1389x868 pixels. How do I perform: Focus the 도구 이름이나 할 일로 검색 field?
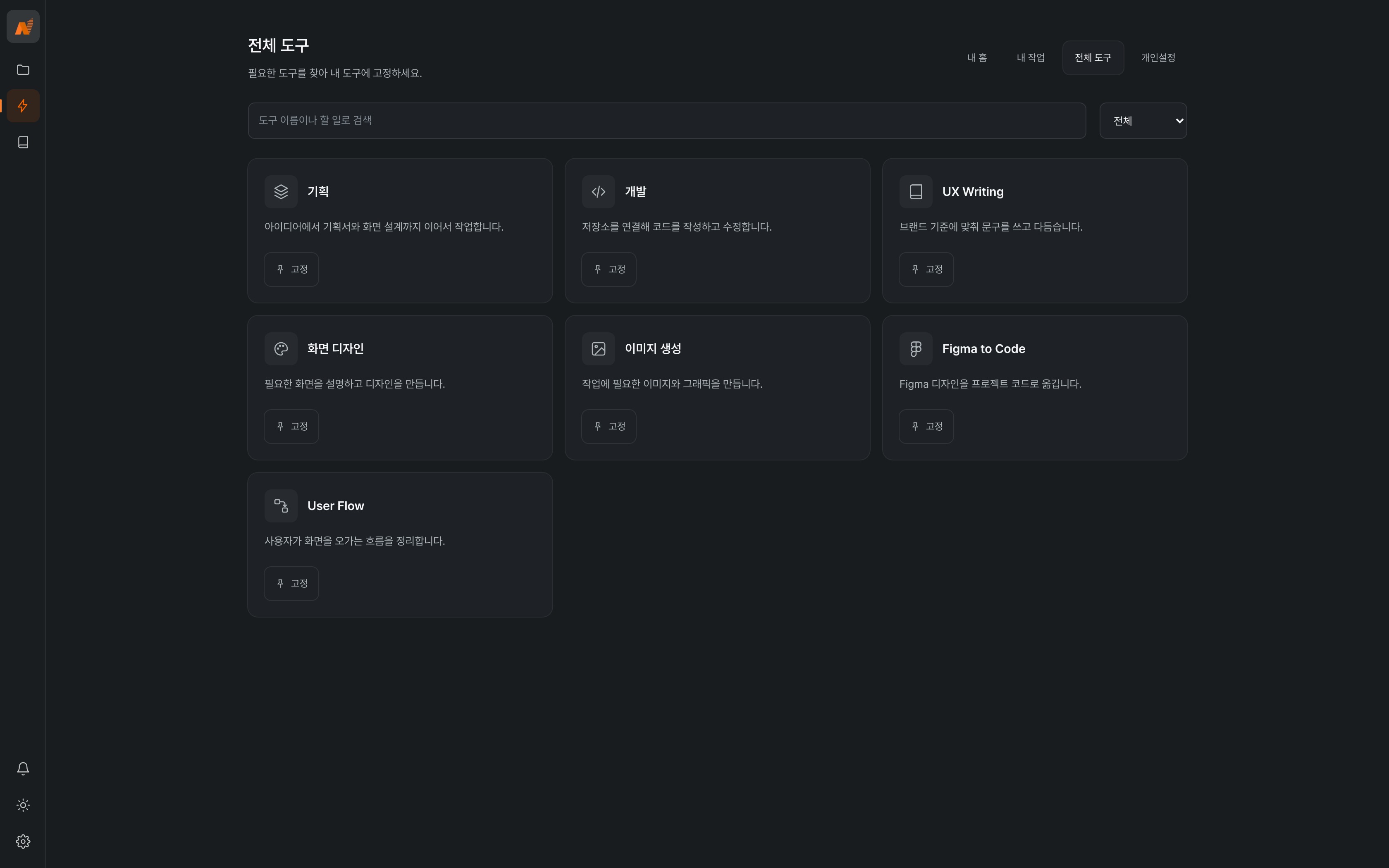(666, 121)
